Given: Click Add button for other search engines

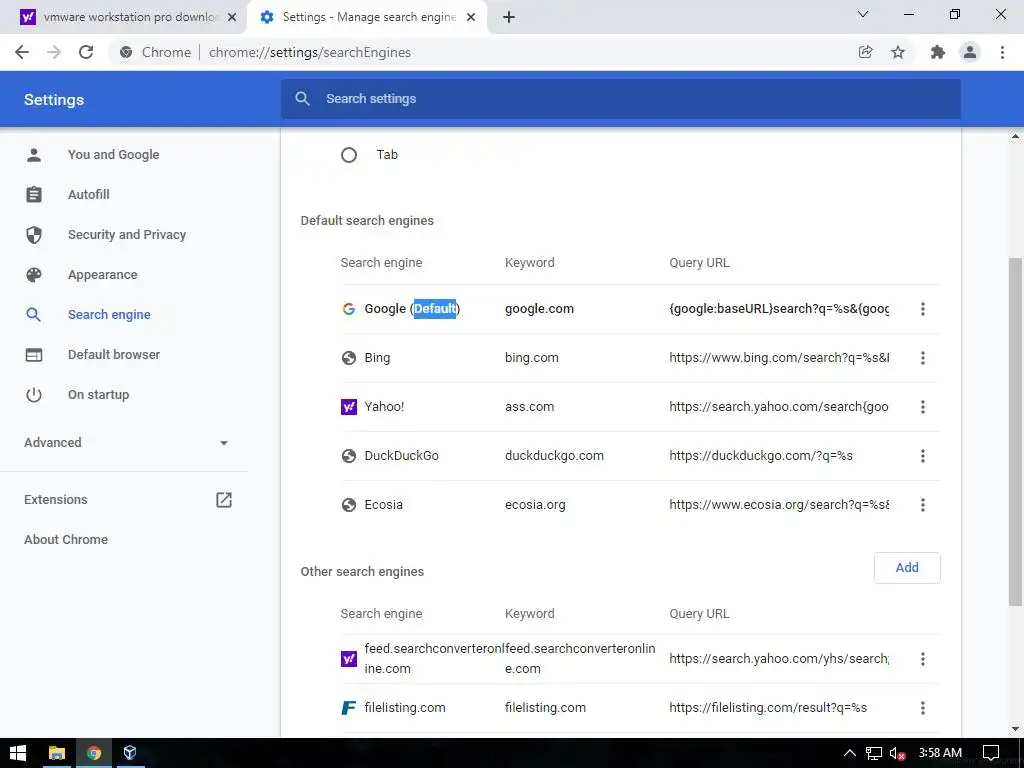Looking at the screenshot, I should tap(907, 568).
